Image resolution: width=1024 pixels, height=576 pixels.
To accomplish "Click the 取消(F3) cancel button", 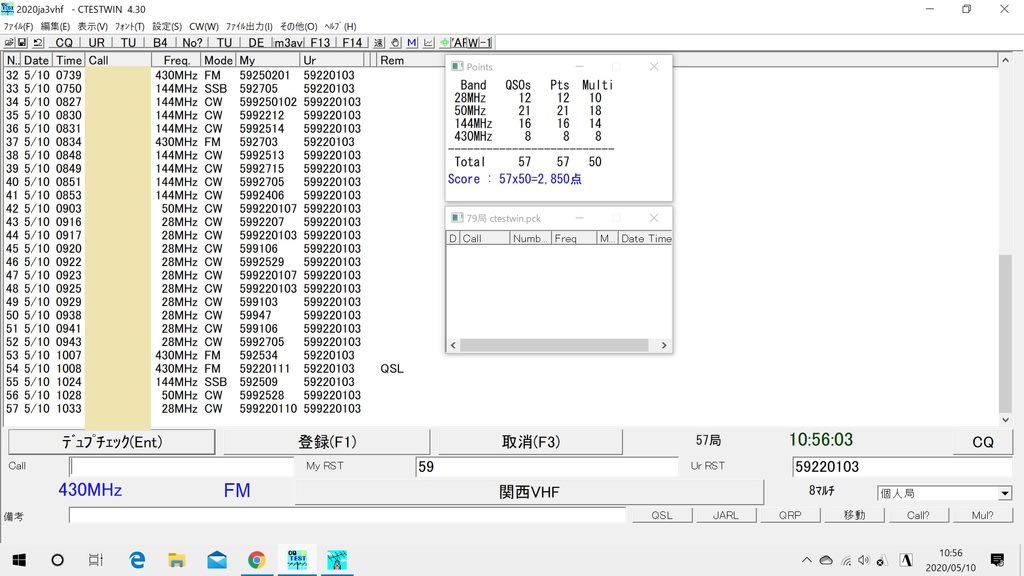I will [x=530, y=442].
